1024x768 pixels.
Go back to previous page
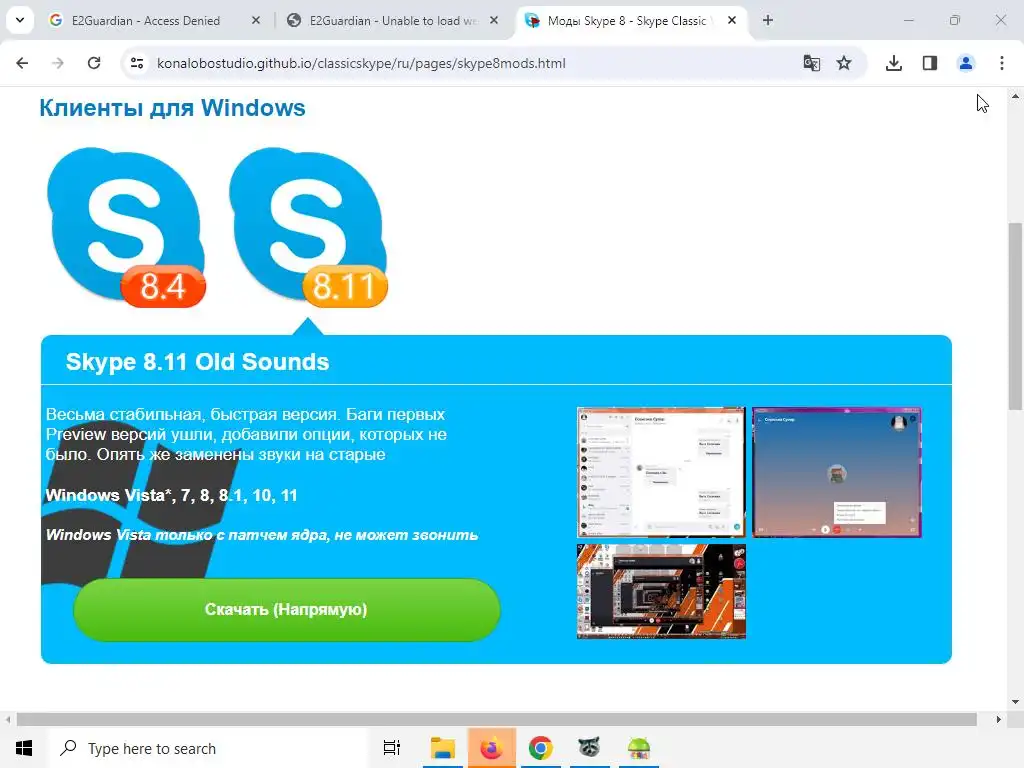click(x=22, y=63)
